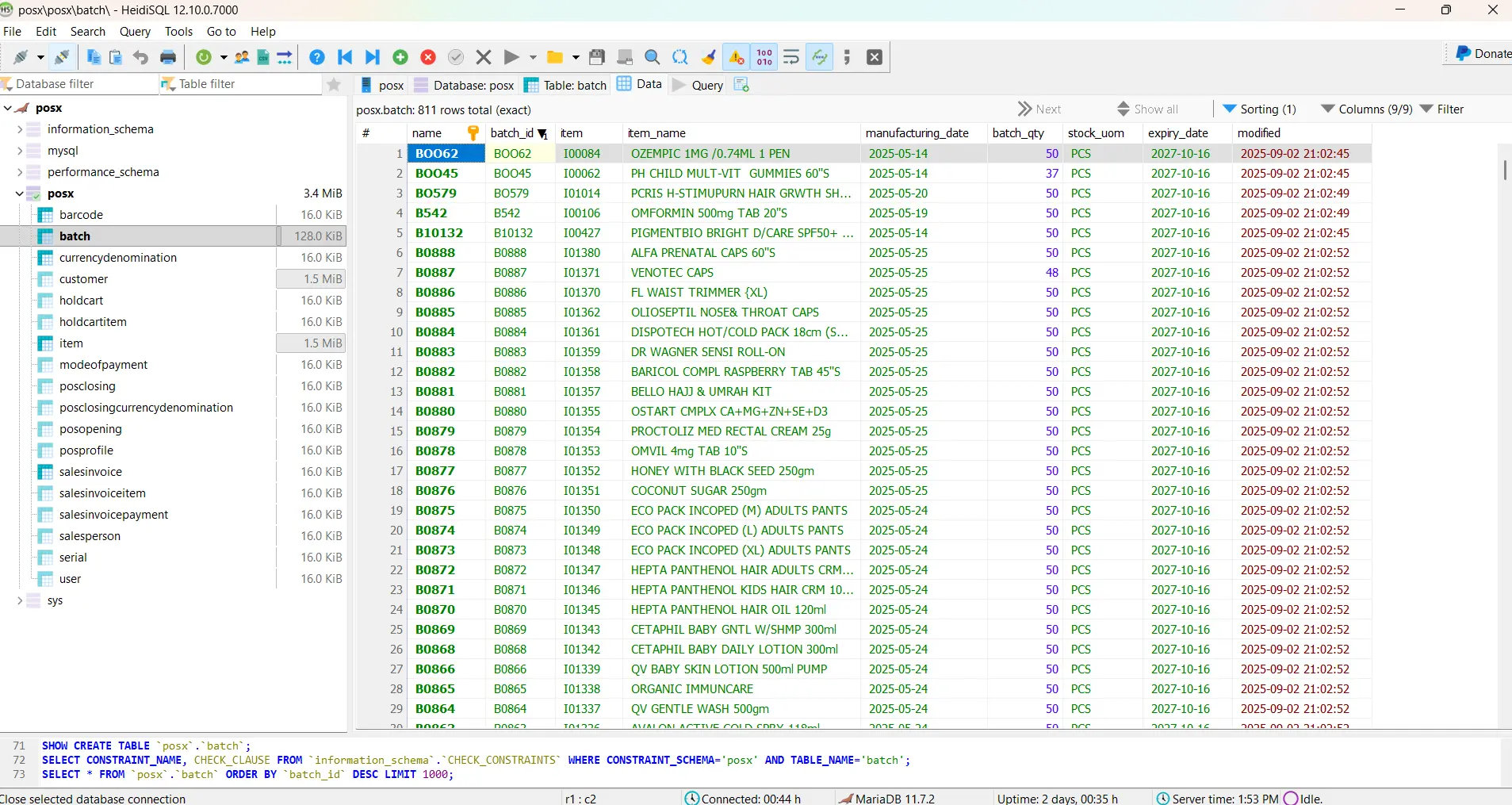Open the Columns (9/9) dropdown

(1366, 109)
